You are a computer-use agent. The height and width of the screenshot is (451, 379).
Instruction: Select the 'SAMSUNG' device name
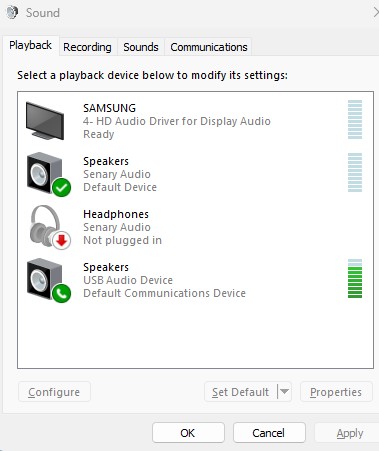coord(109,108)
